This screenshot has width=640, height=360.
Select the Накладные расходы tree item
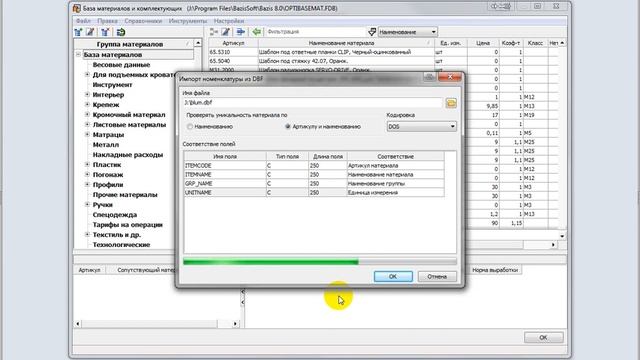pyautogui.click(x=128, y=155)
